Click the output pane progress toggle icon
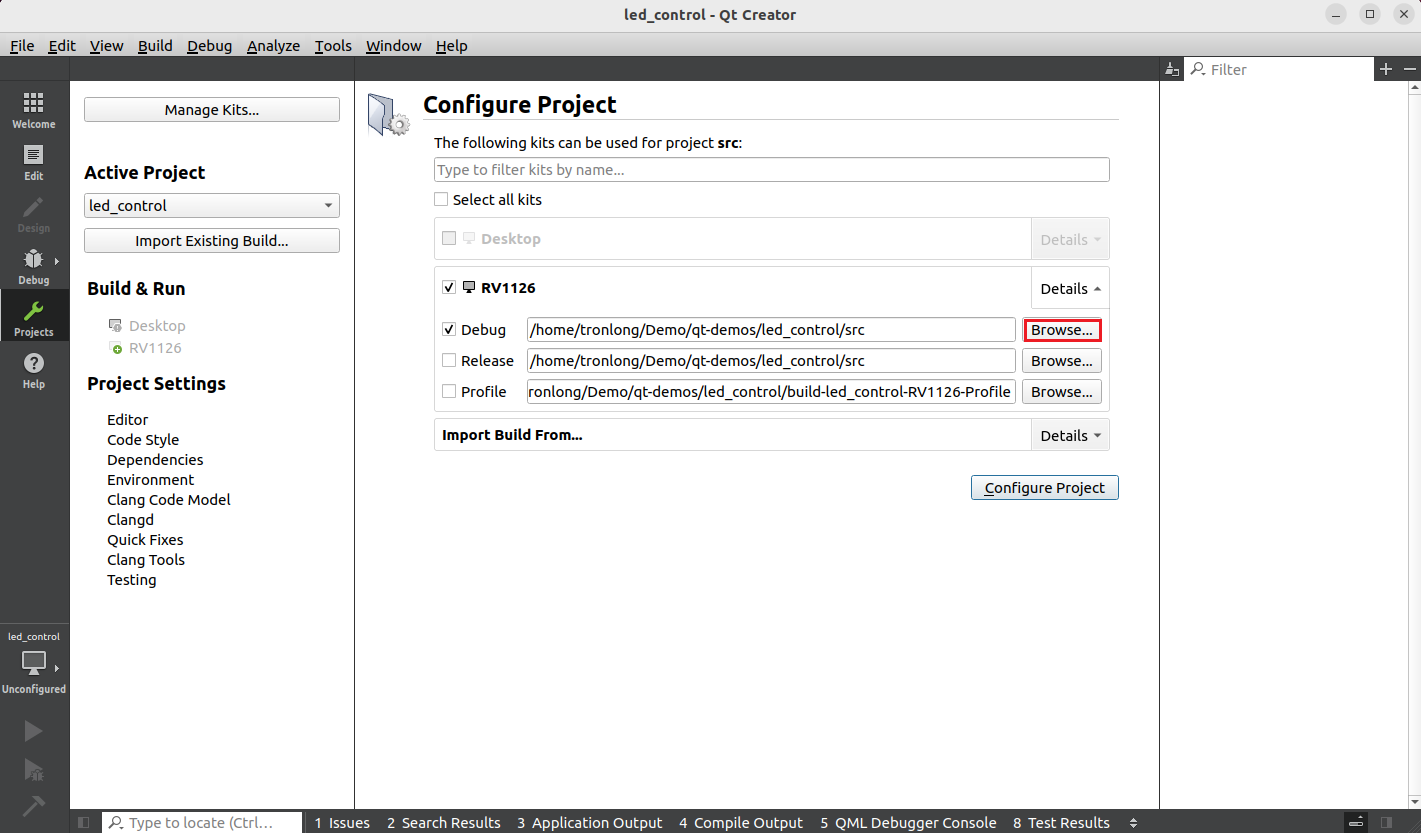Screen dimensions: 1421x833 pos(1355,823)
